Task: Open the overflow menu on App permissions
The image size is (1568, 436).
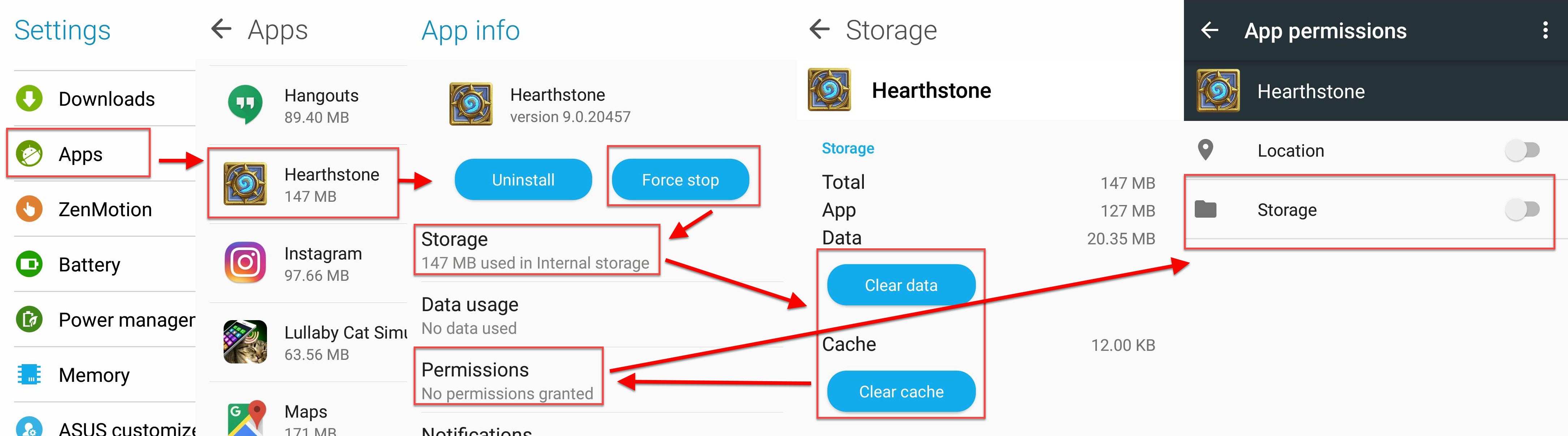Action: (x=1545, y=30)
